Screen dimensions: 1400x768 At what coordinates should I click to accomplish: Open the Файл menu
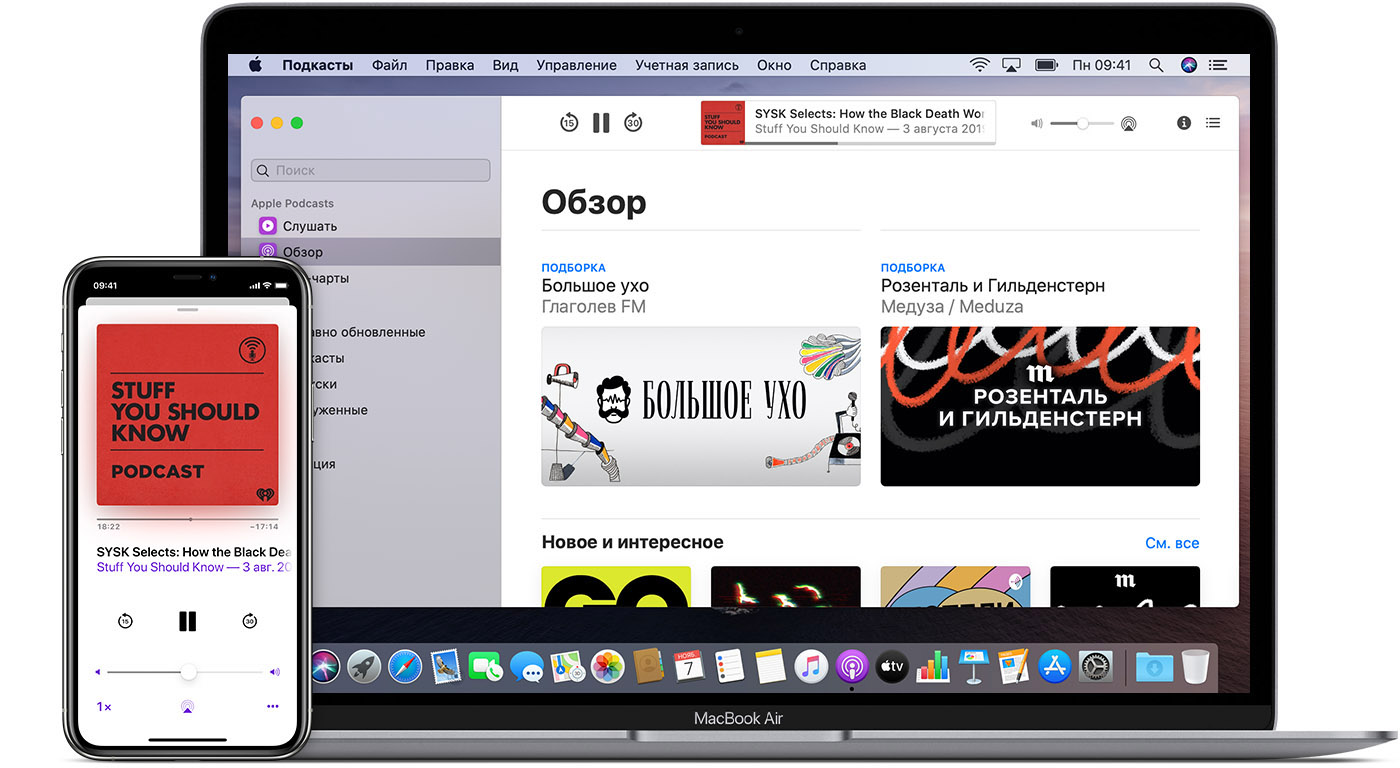(390, 65)
